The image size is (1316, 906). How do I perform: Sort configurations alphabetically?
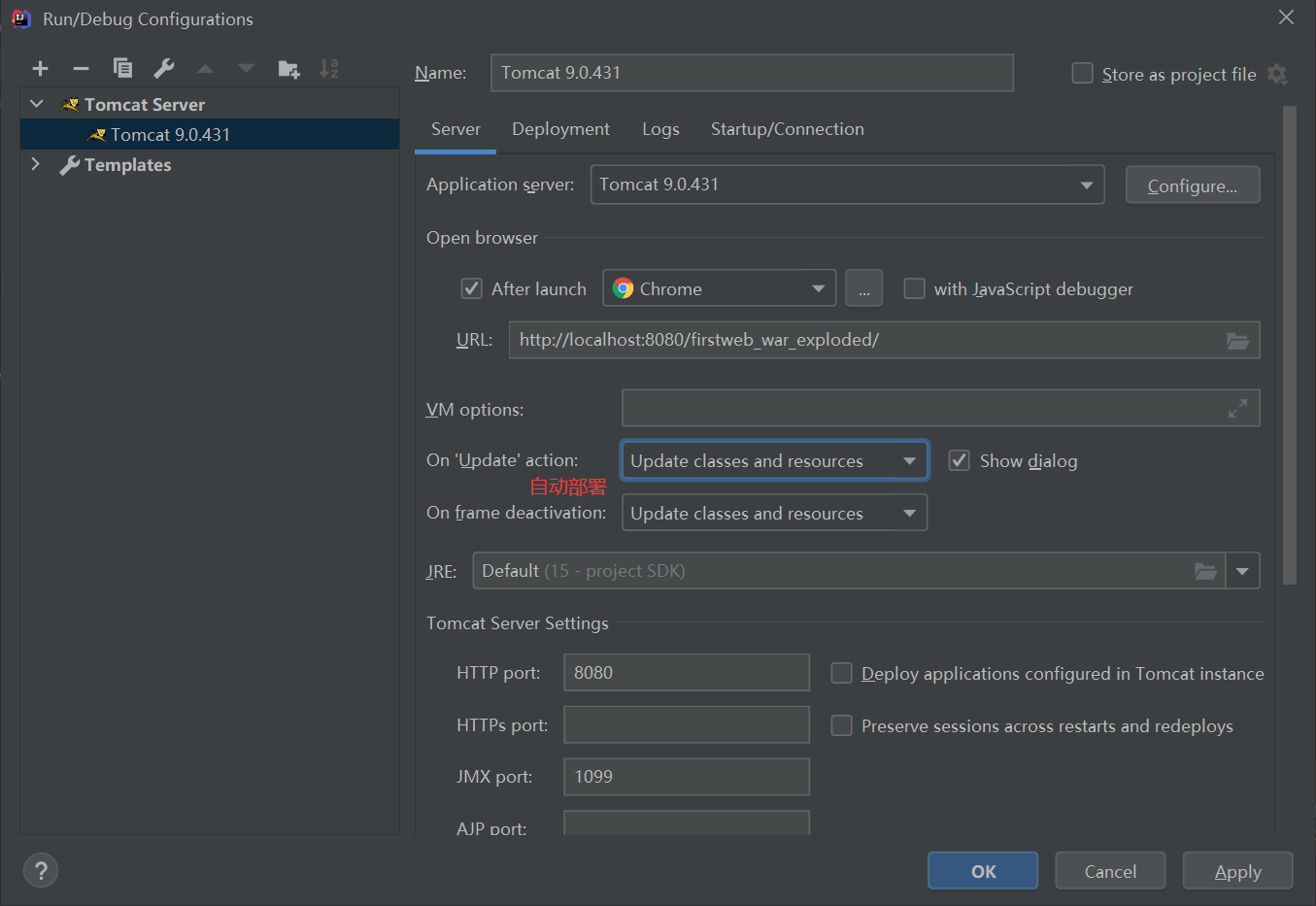[329, 68]
